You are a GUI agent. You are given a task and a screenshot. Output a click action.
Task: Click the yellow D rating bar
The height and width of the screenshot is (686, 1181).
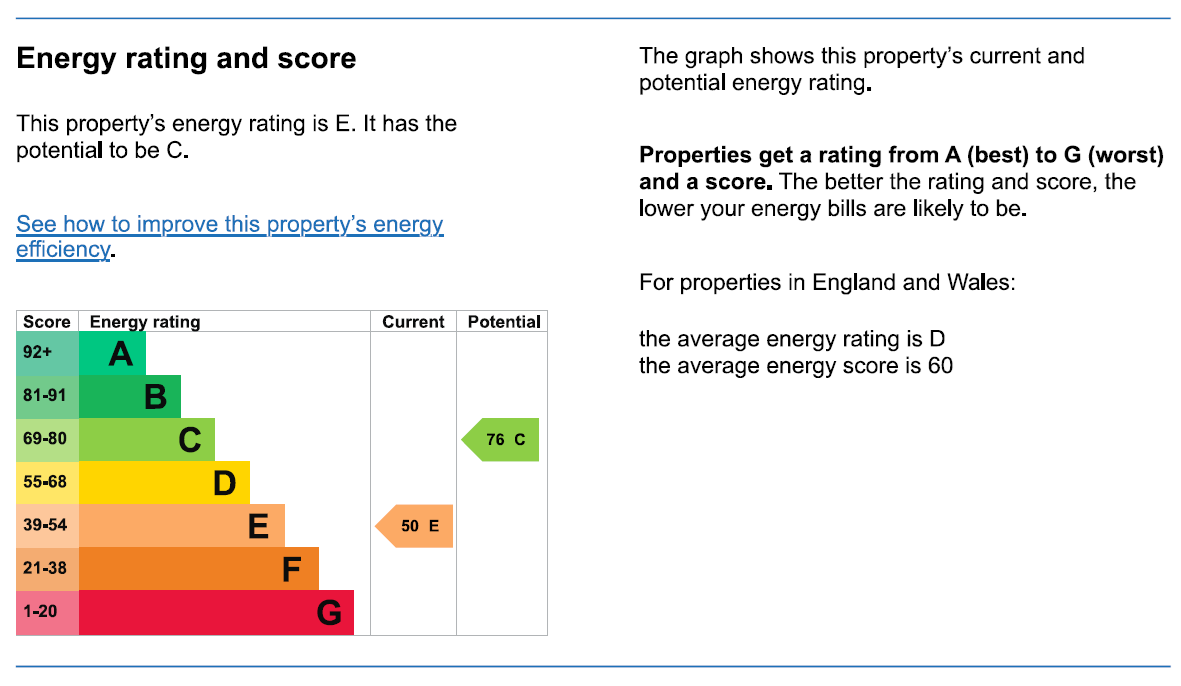point(164,483)
